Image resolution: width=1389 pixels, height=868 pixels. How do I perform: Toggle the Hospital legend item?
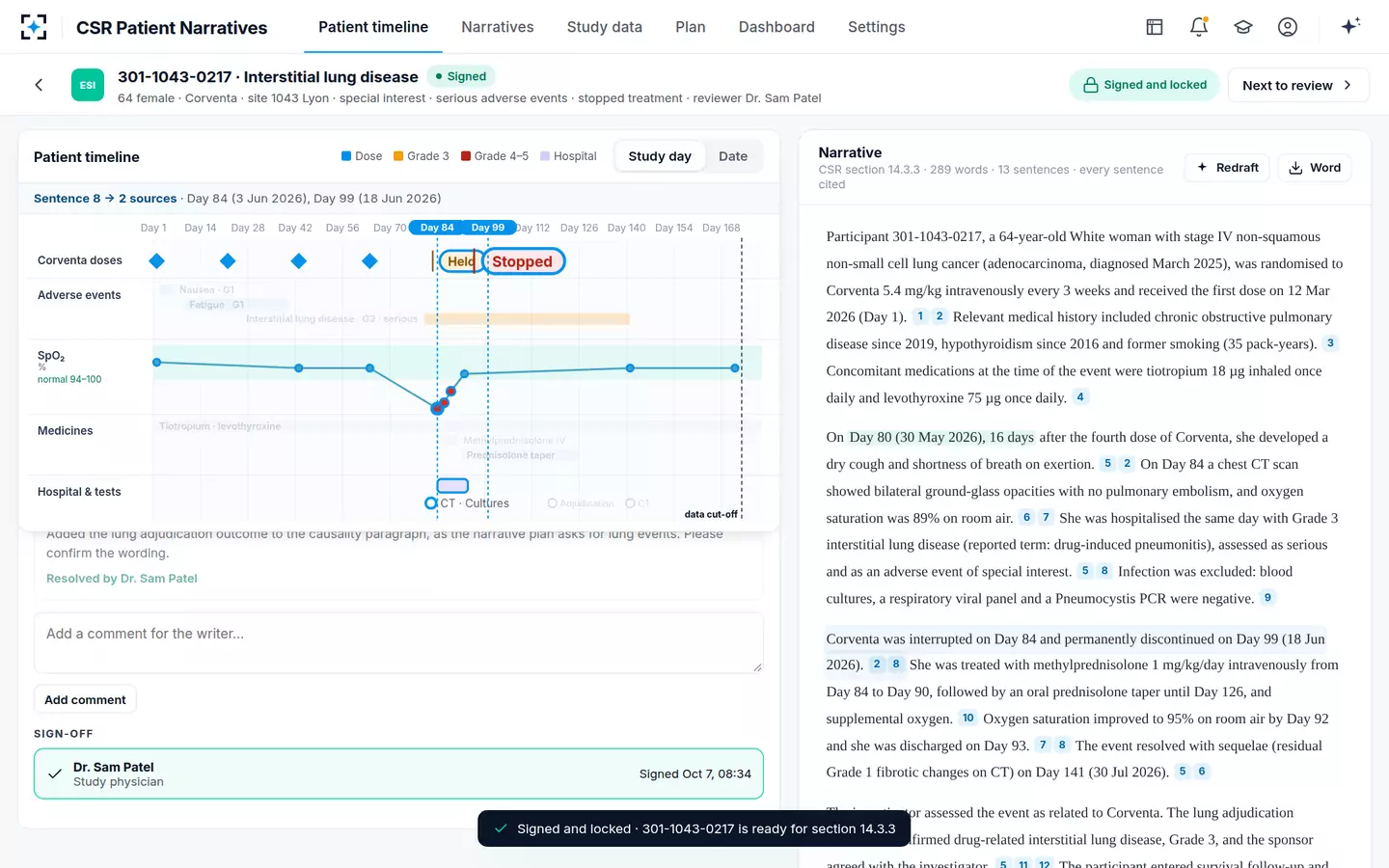[x=568, y=156]
